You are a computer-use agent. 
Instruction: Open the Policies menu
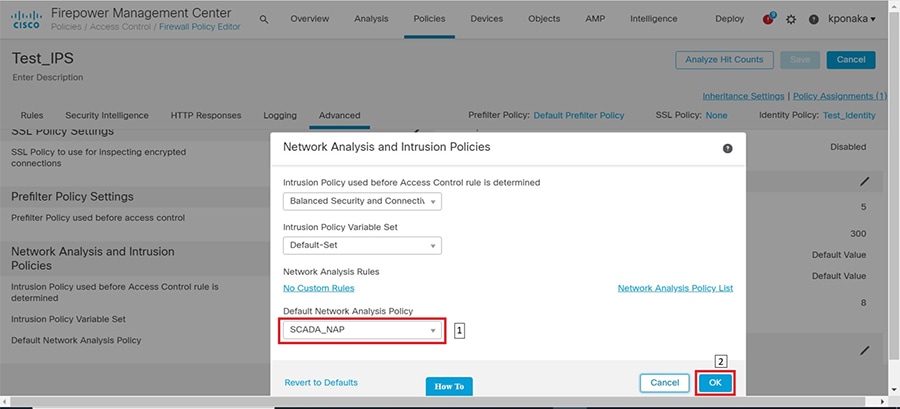(429, 19)
